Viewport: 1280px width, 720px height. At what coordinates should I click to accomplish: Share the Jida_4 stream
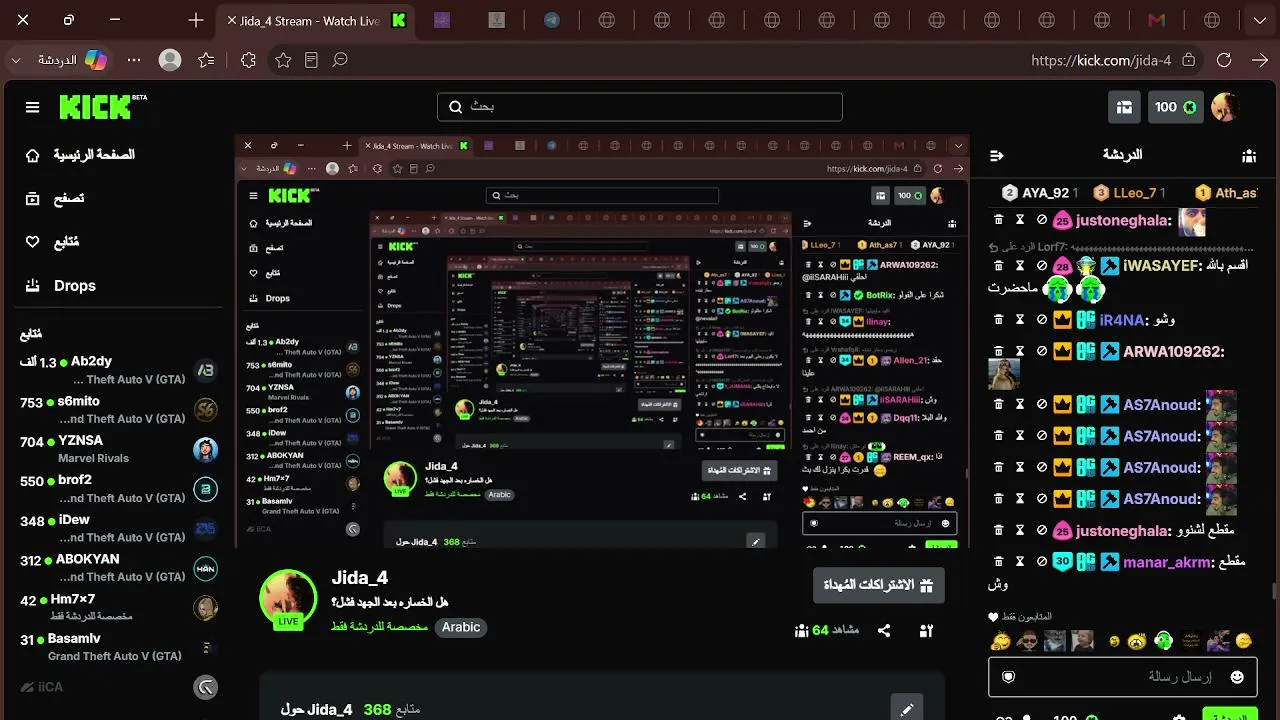pos(884,631)
